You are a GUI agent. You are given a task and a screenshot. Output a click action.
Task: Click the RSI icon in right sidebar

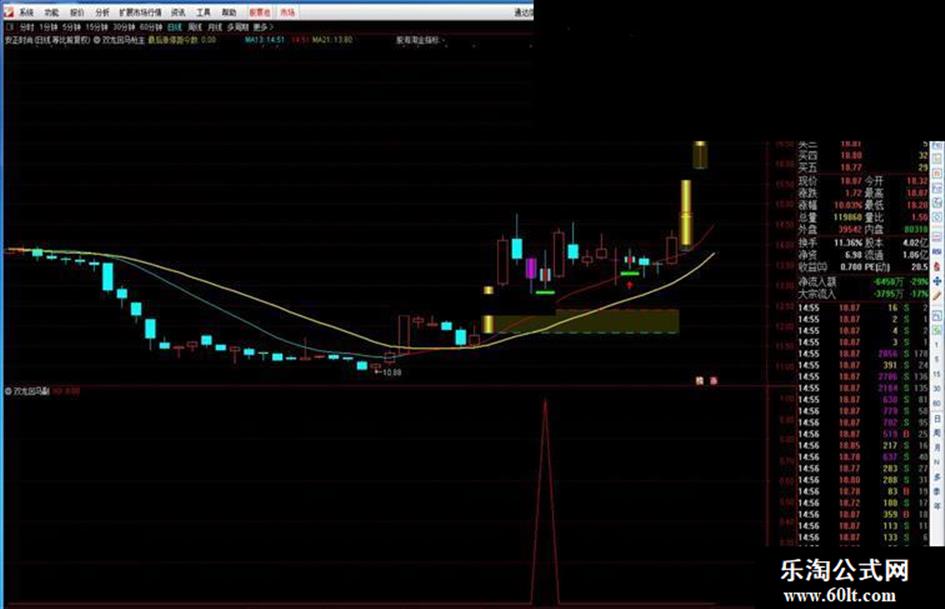(937, 252)
